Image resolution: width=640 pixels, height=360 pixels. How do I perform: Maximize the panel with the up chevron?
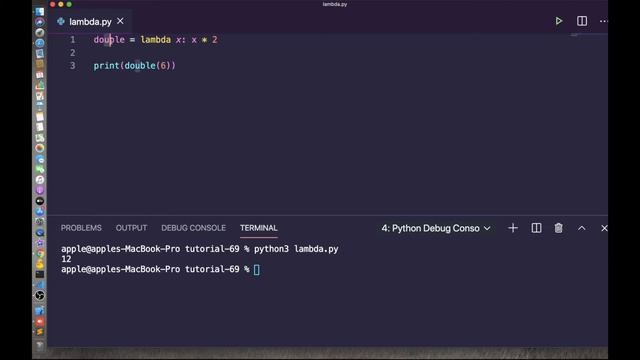click(582, 228)
